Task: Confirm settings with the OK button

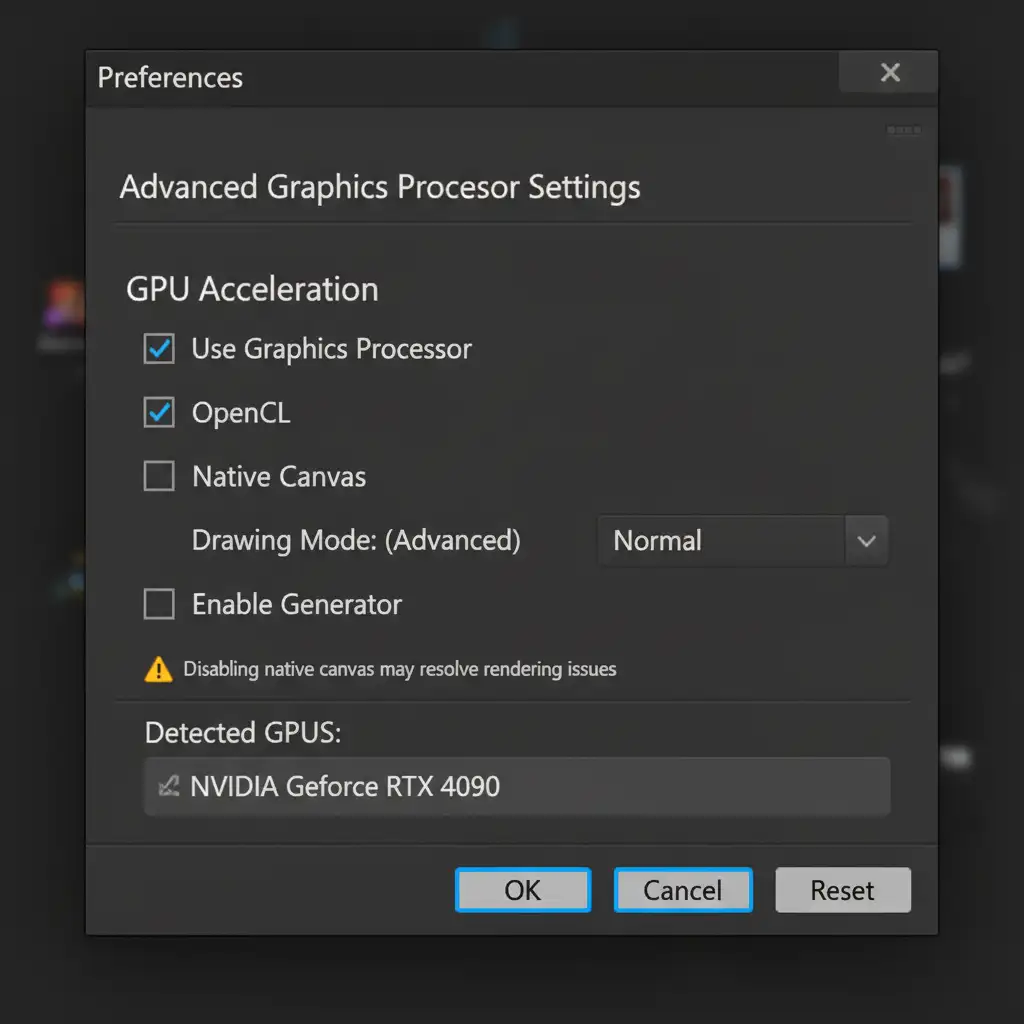Action: click(523, 890)
